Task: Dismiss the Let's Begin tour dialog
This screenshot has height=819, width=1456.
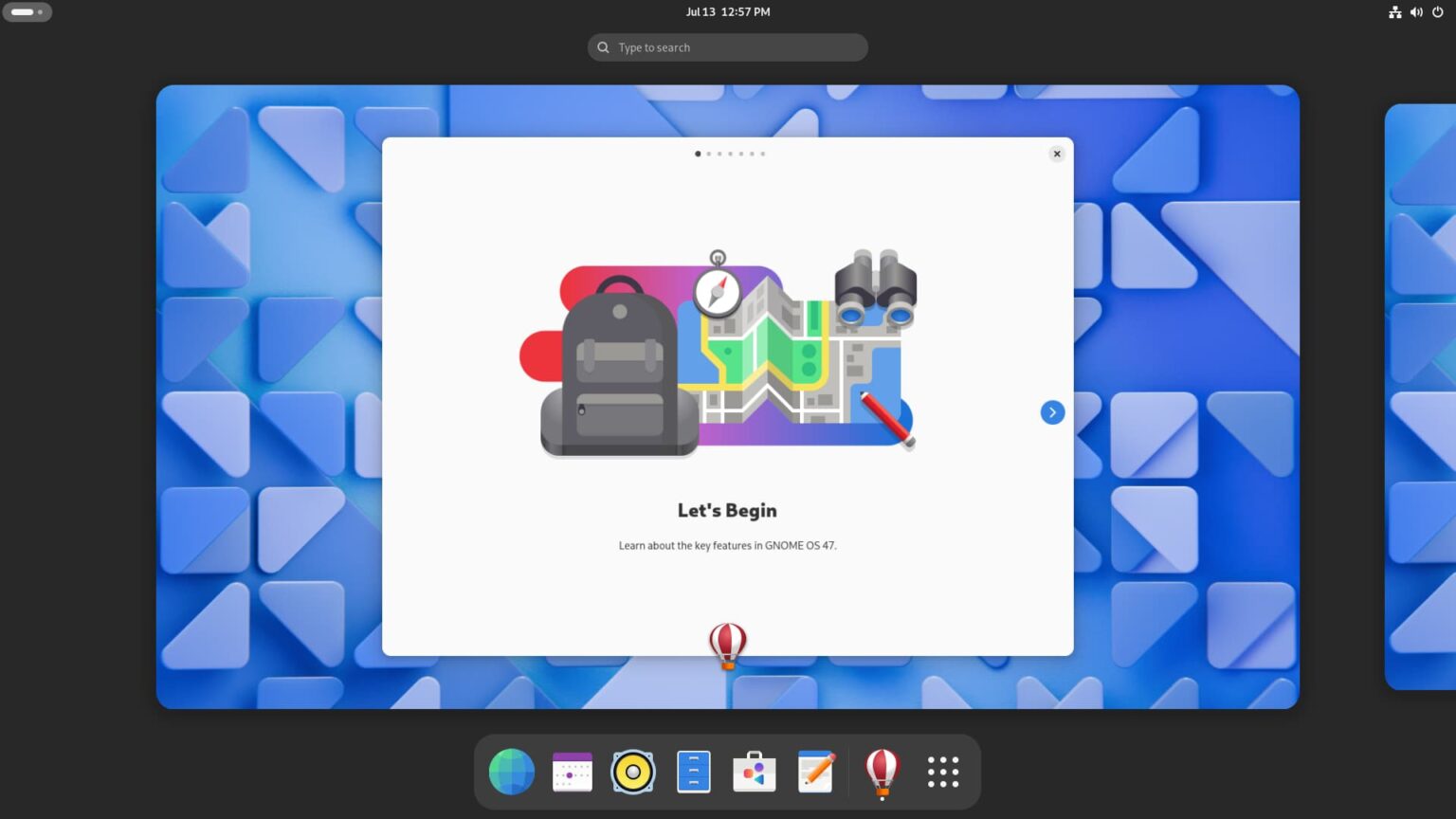Action: (1056, 154)
